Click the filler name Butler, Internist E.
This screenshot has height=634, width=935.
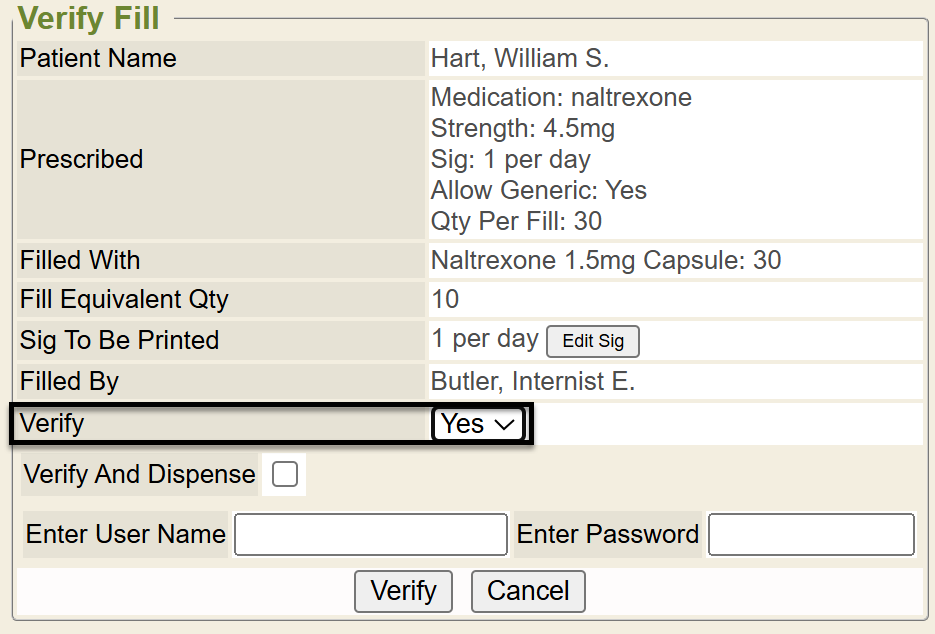pos(533,381)
